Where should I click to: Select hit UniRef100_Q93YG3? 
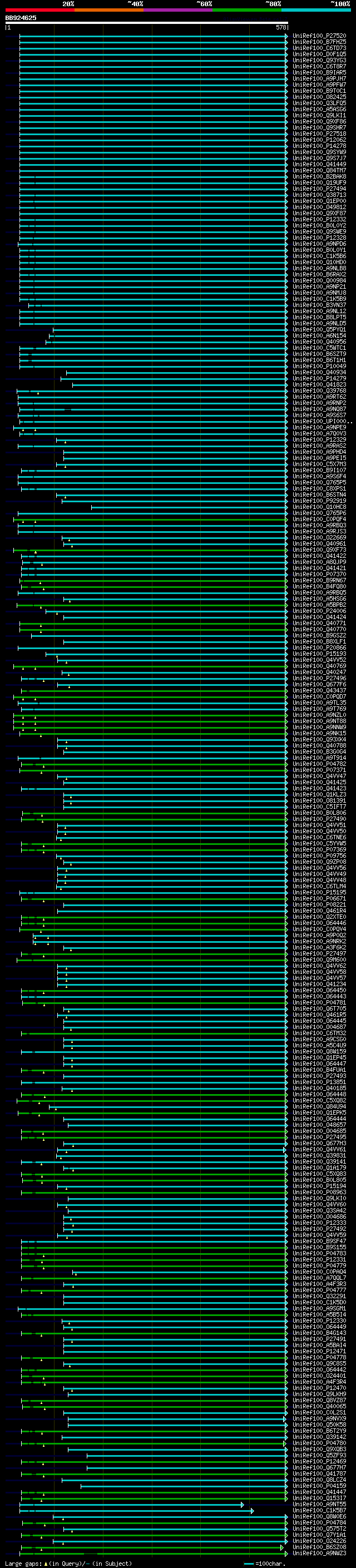[319, 60]
